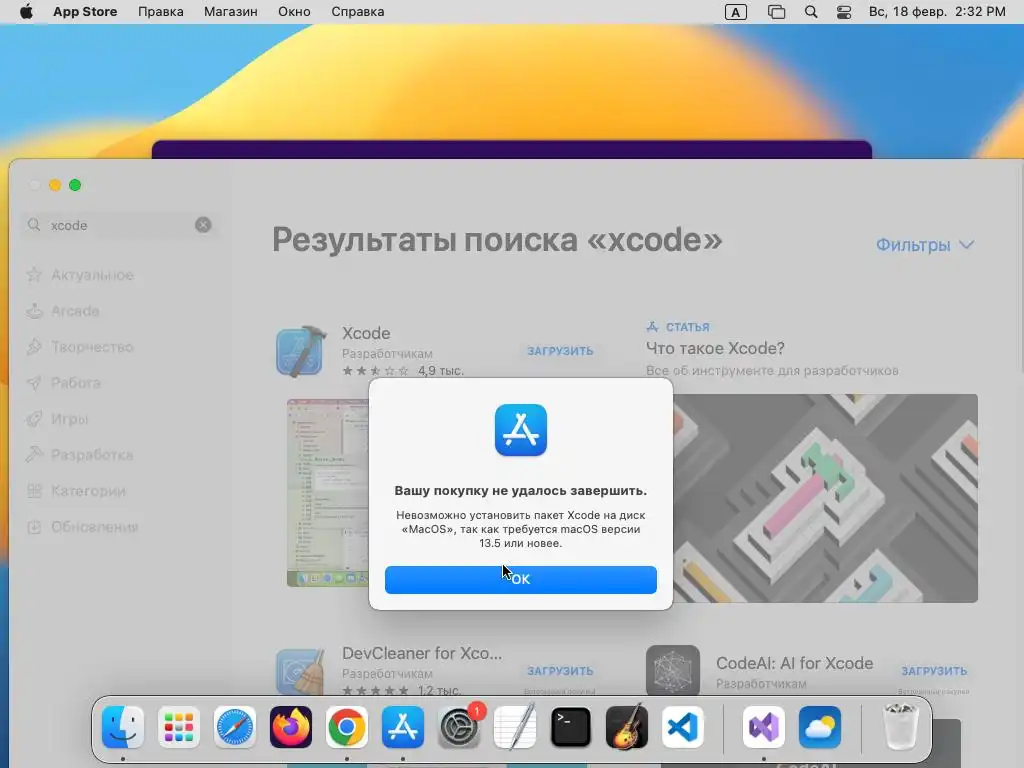Open Finder from the Dock
Screen dimensions: 1024x768
[x=123, y=727]
